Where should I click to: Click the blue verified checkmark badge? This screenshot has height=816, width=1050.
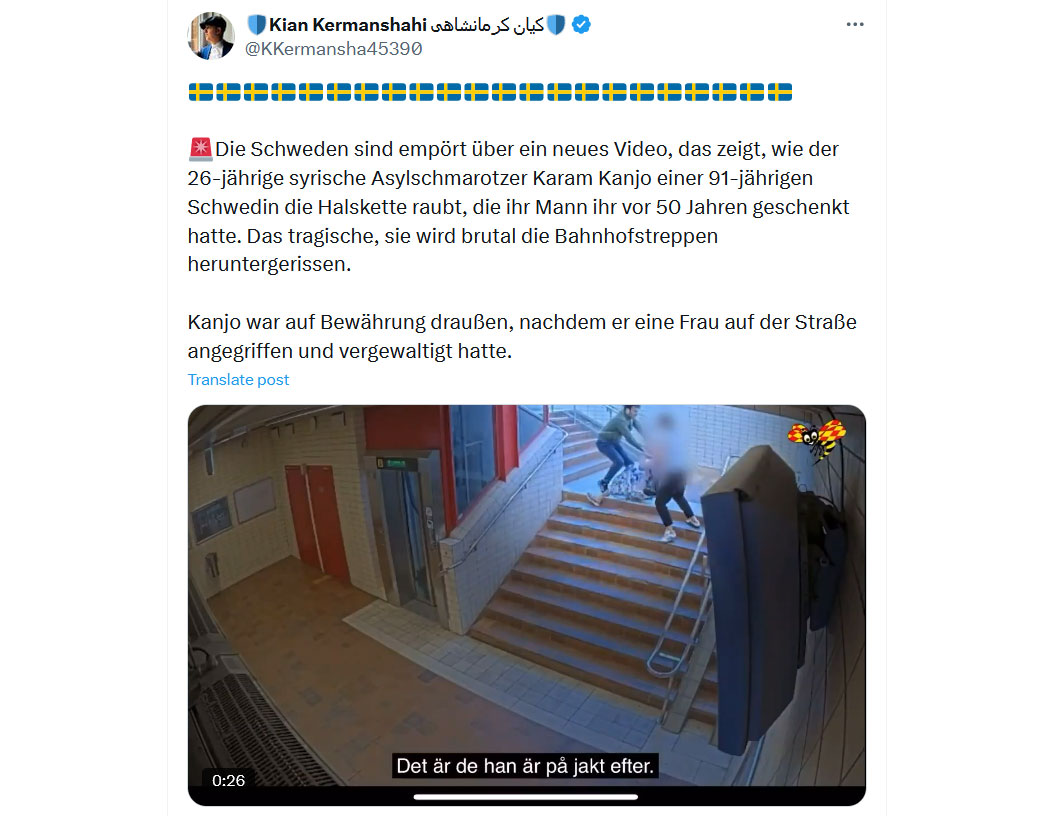(x=581, y=25)
